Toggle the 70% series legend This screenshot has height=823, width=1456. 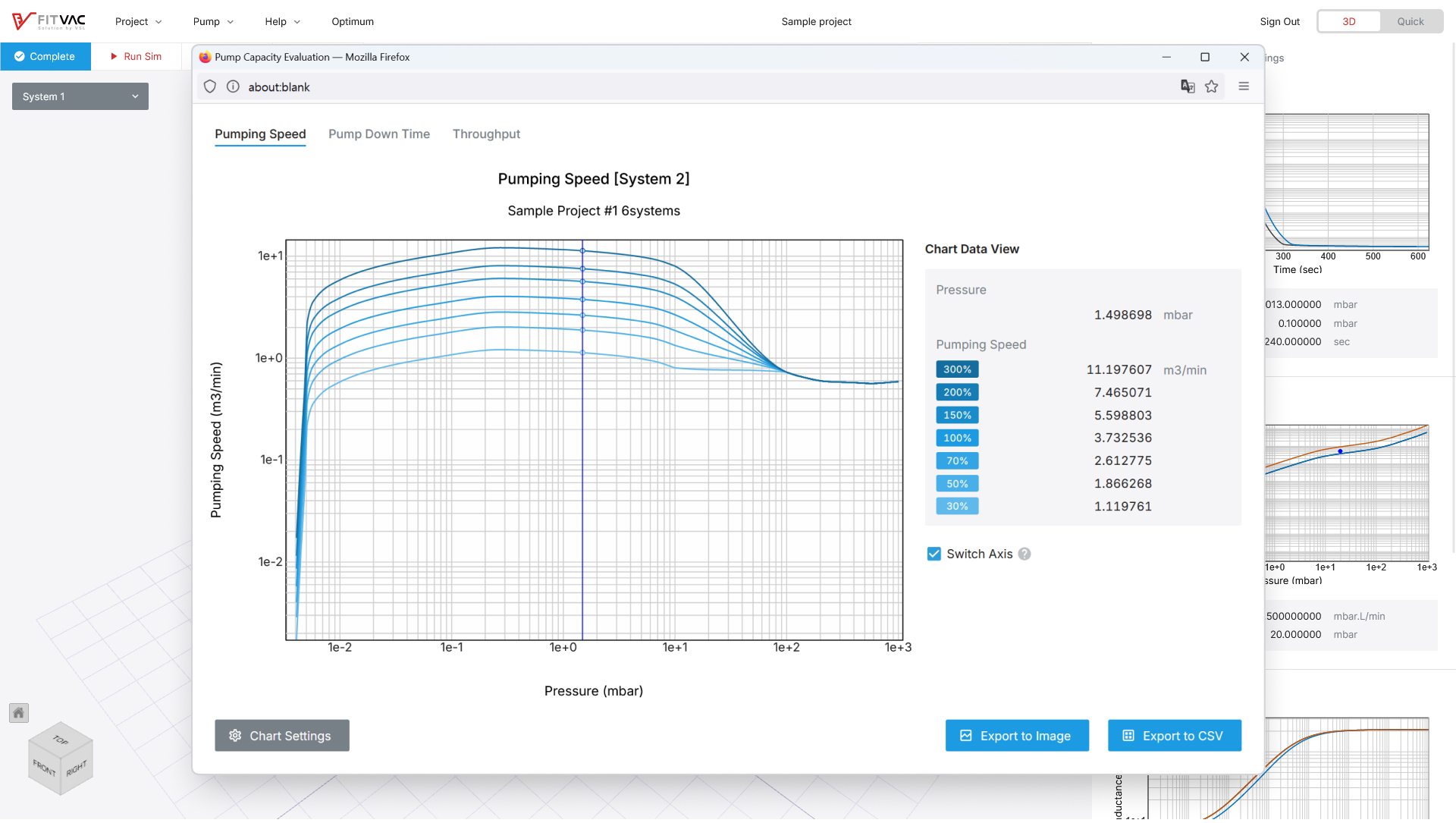coord(957,460)
